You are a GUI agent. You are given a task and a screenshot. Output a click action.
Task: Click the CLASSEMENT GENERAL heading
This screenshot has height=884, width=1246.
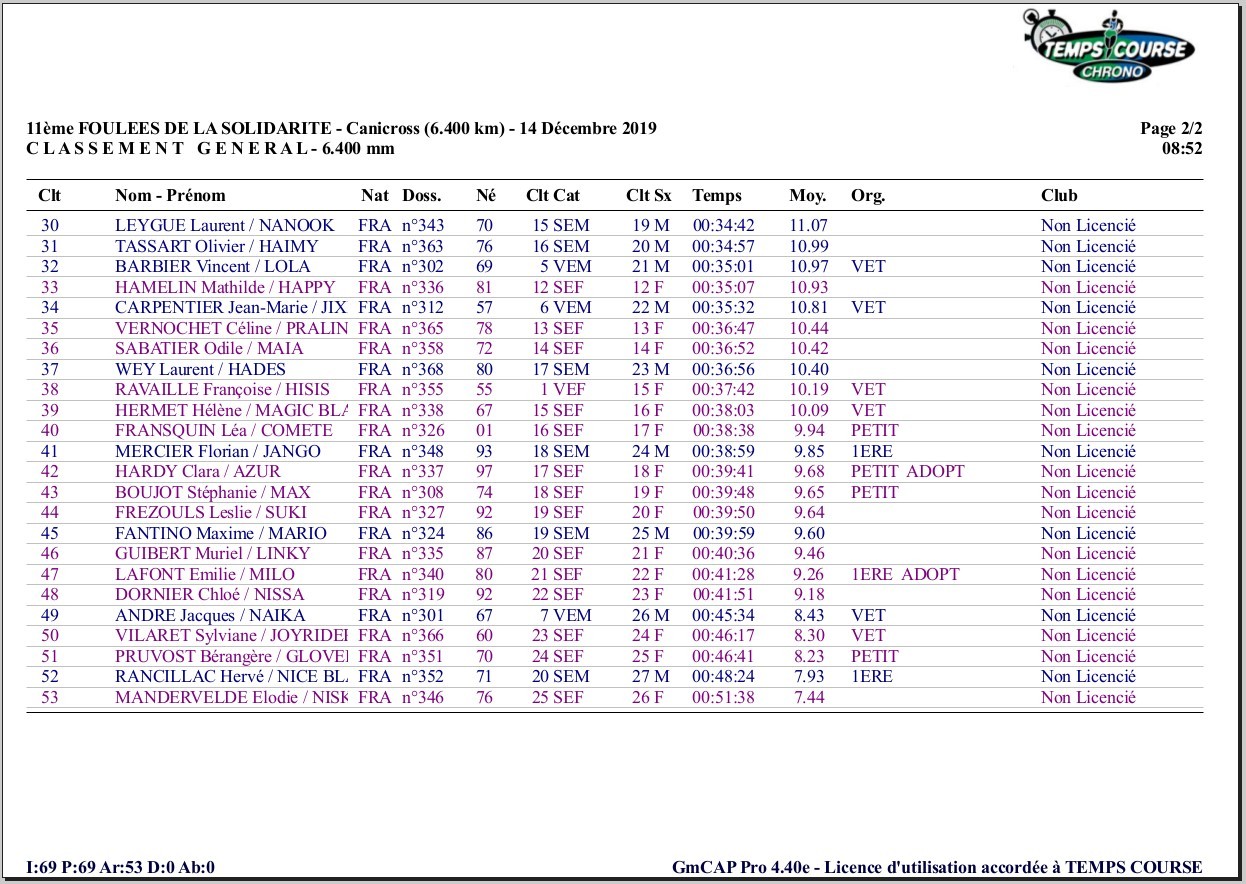[167, 149]
